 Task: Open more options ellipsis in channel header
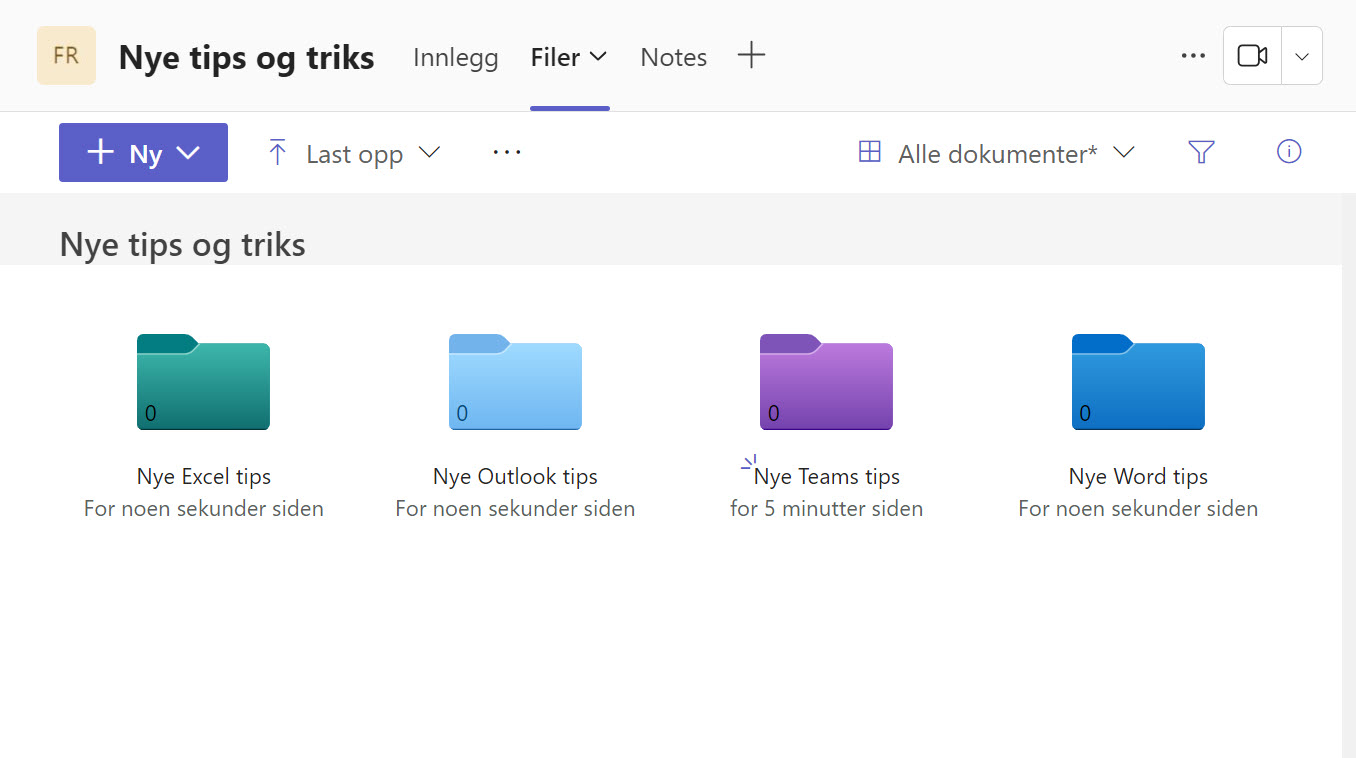1193,56
